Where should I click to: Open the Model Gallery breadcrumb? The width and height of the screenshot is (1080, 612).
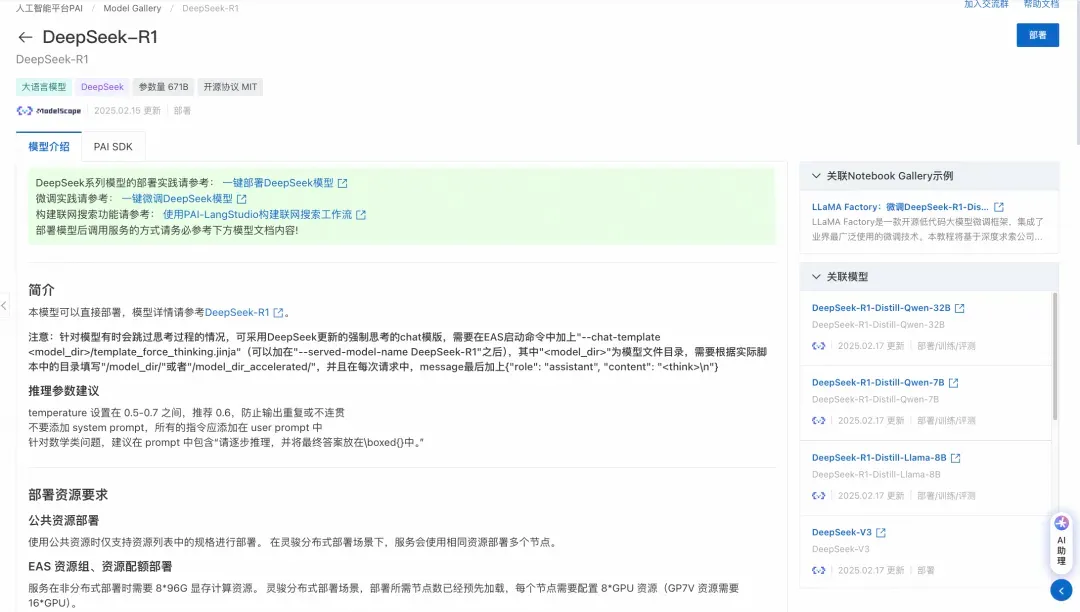[x=132, y=8]
